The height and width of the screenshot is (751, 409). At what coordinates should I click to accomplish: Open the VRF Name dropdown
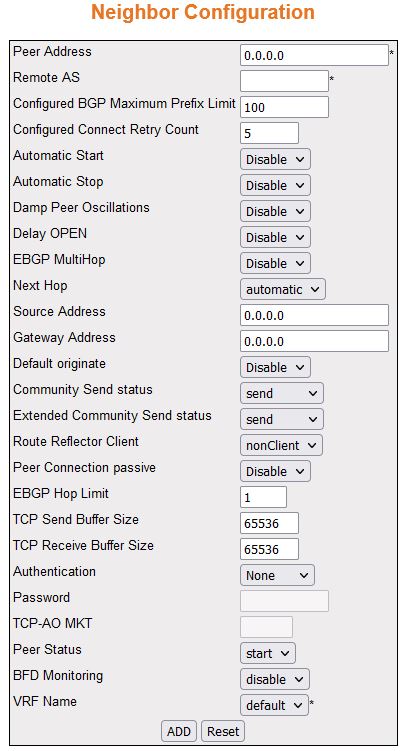pyautogui.click(x=274, y=705)
